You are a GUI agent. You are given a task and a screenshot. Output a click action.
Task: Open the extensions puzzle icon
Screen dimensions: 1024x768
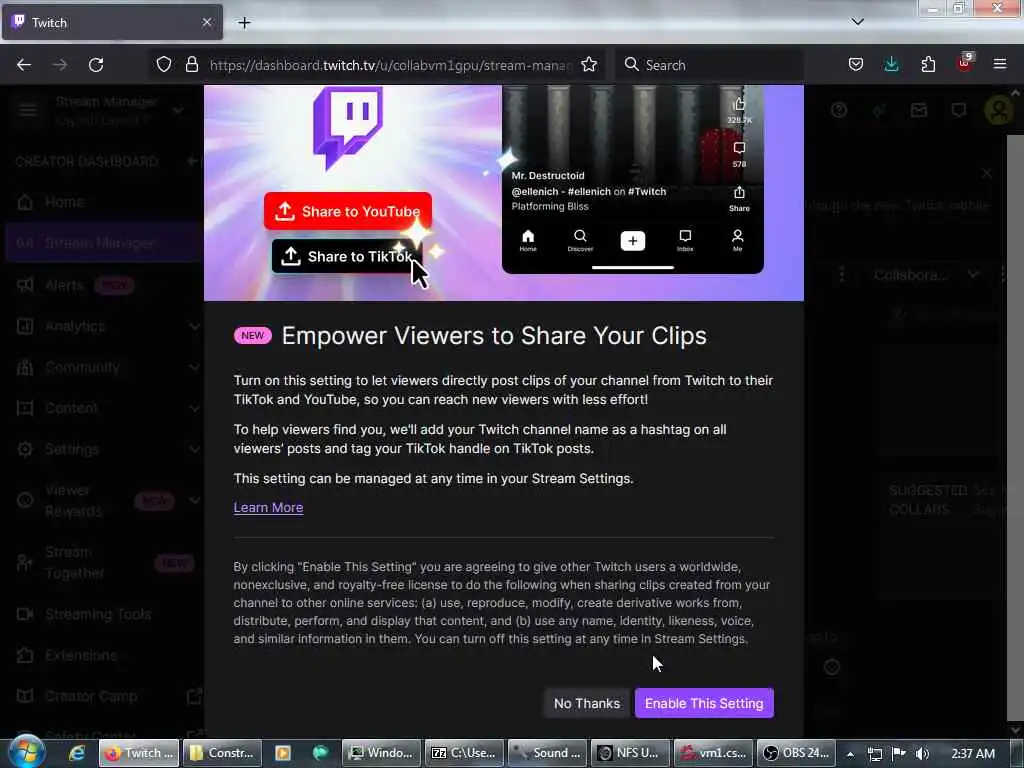click(x=928, y=65)
